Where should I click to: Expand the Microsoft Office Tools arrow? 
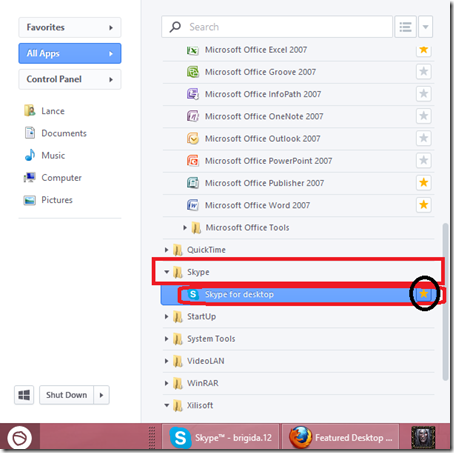(x=185, y=228)
